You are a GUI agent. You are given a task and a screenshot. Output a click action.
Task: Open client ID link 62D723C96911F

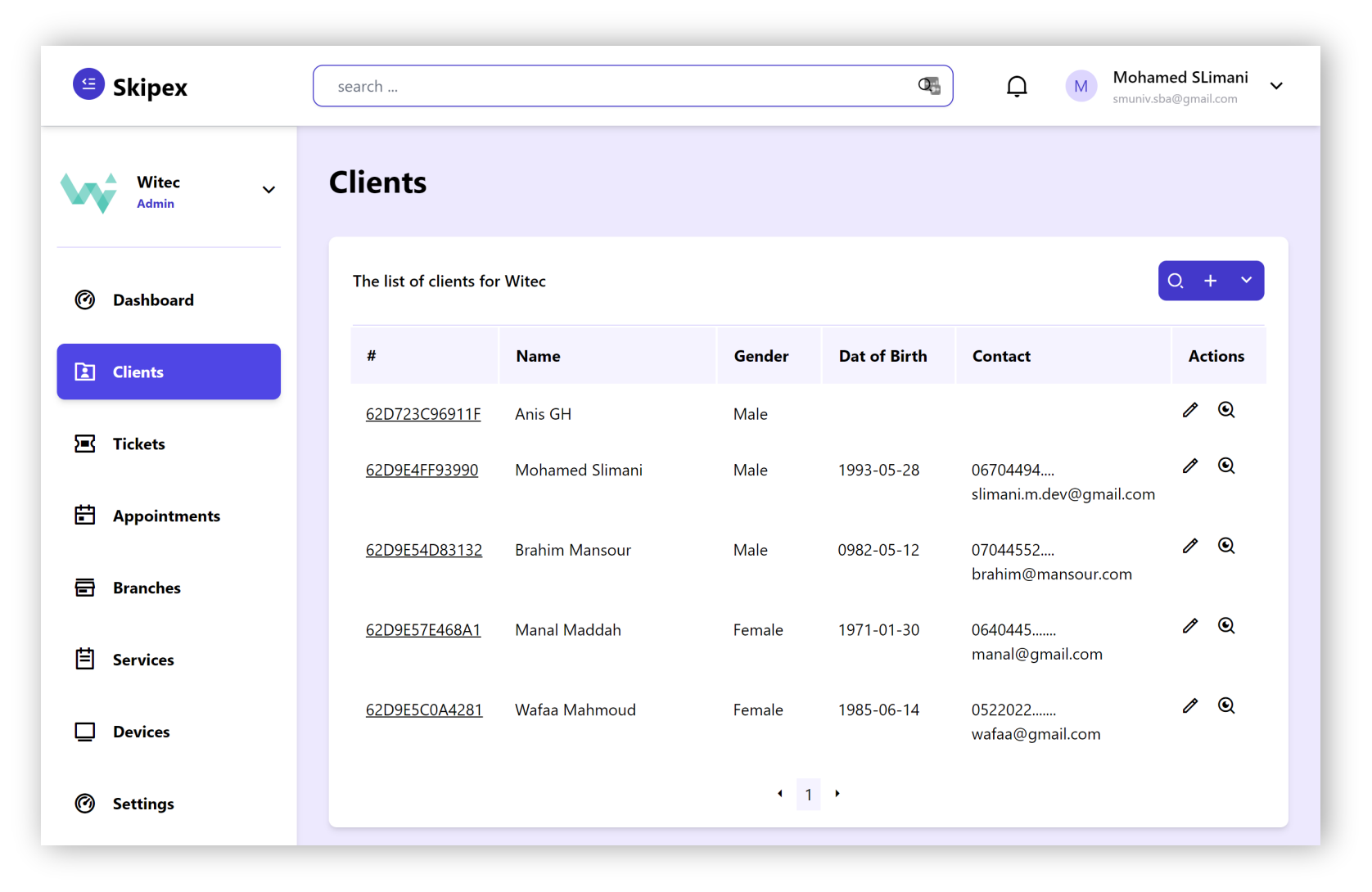(422, 414)
